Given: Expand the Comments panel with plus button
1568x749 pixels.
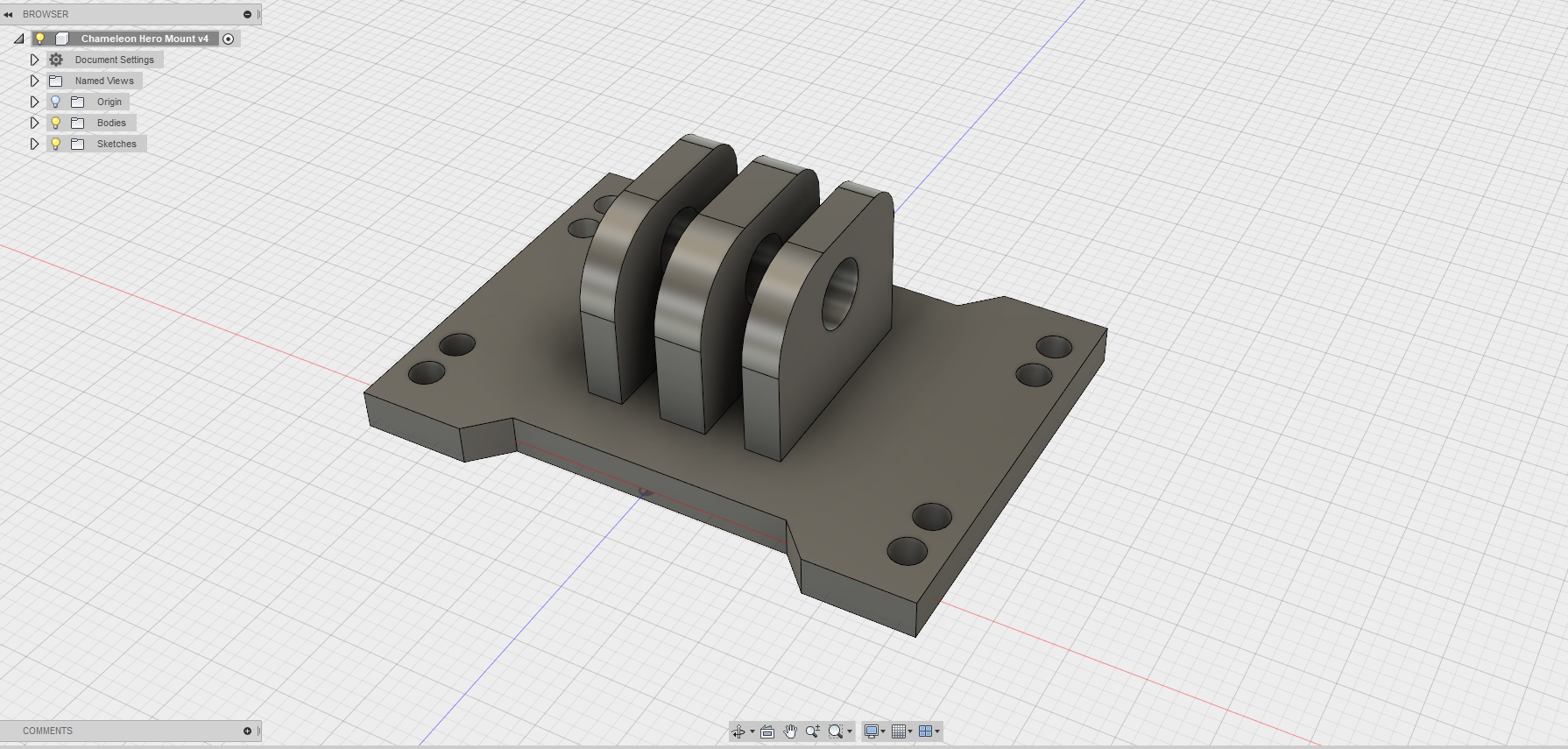Looking at the screenshot, I should pyautogui.click(x=247, y=731).
